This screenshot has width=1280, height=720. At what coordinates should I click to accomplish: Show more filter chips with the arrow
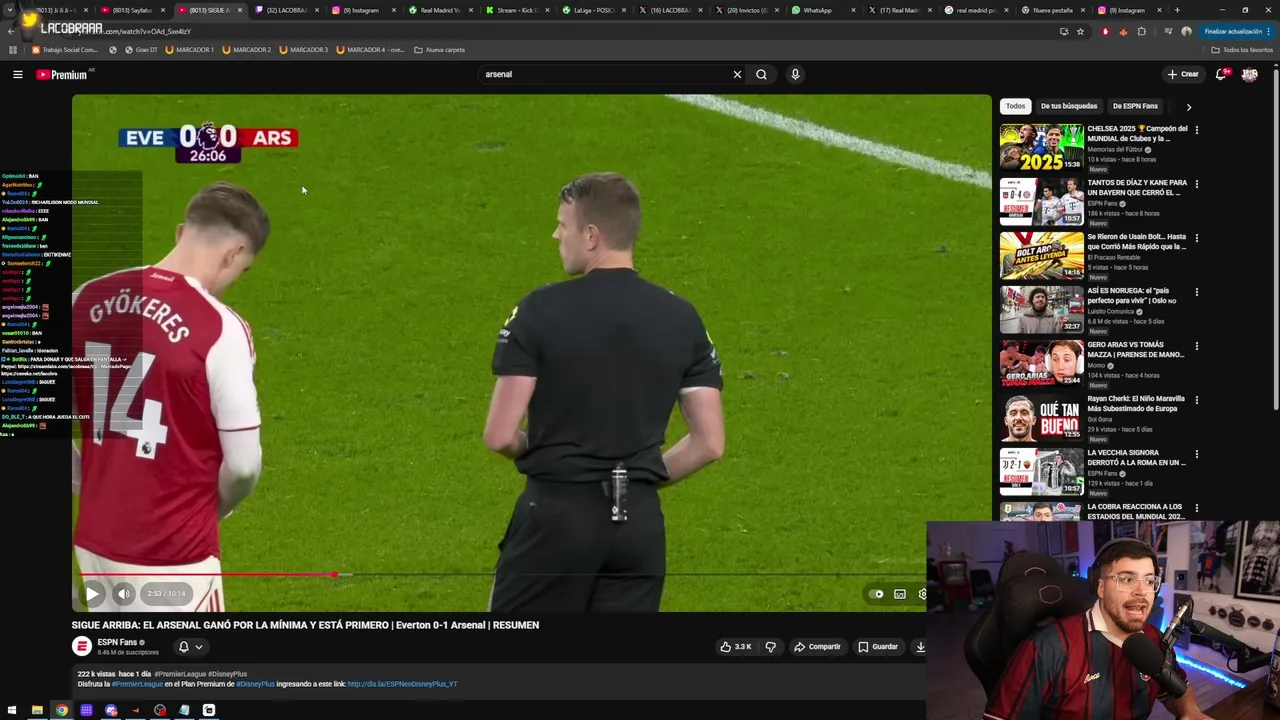[x=1188, y=106]
